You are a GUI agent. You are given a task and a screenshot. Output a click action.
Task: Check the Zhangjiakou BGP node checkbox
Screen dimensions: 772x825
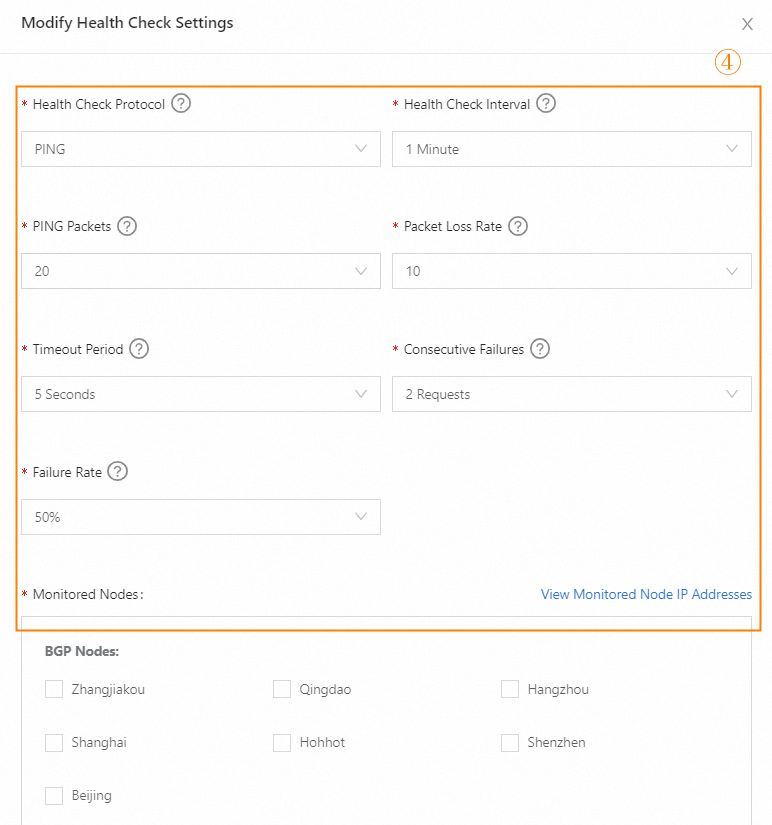pos(54,689)
